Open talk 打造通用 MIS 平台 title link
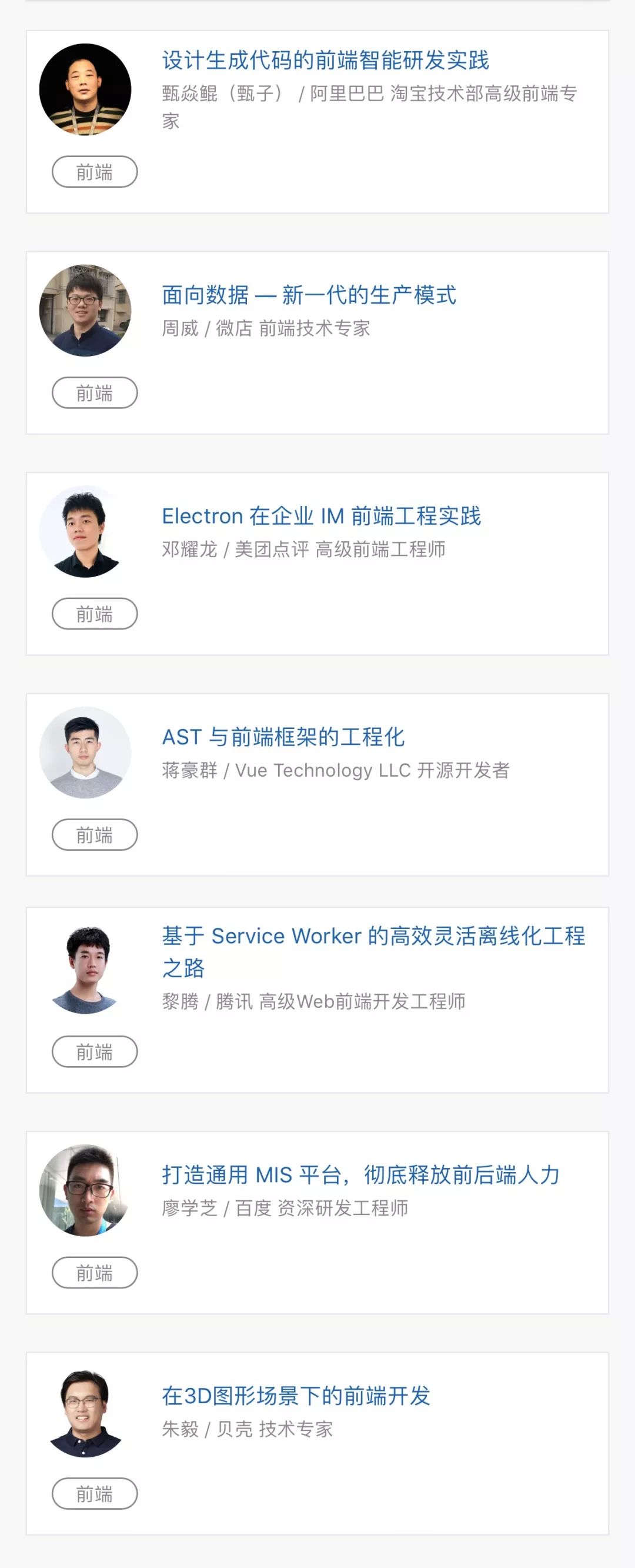Viewport: 635px width, 1568px height. [x=360, y=1176]
